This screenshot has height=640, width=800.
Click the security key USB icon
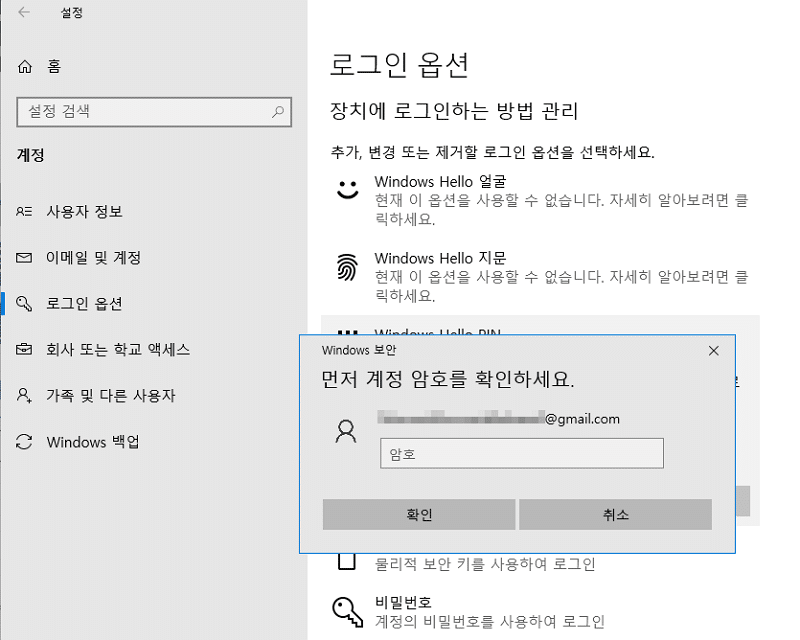click(347, 561)
